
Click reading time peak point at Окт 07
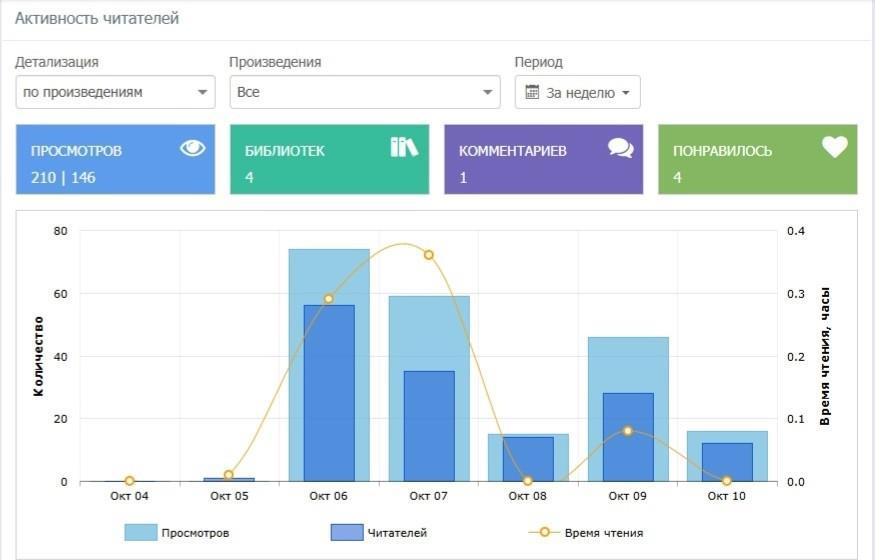pos(429,255)
